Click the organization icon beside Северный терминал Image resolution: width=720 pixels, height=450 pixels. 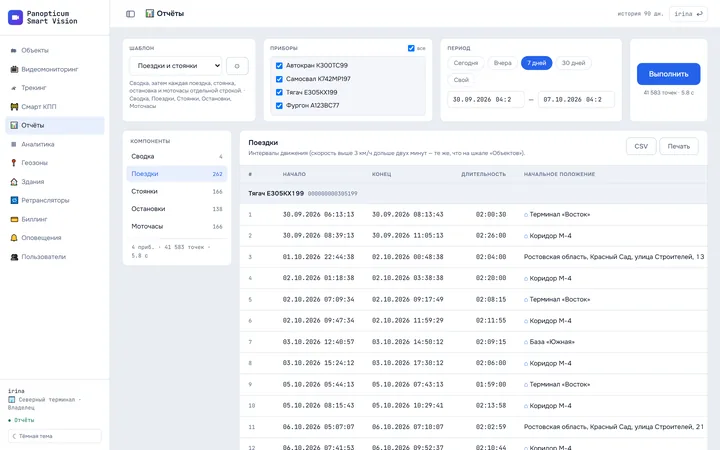tap(11, 399)
